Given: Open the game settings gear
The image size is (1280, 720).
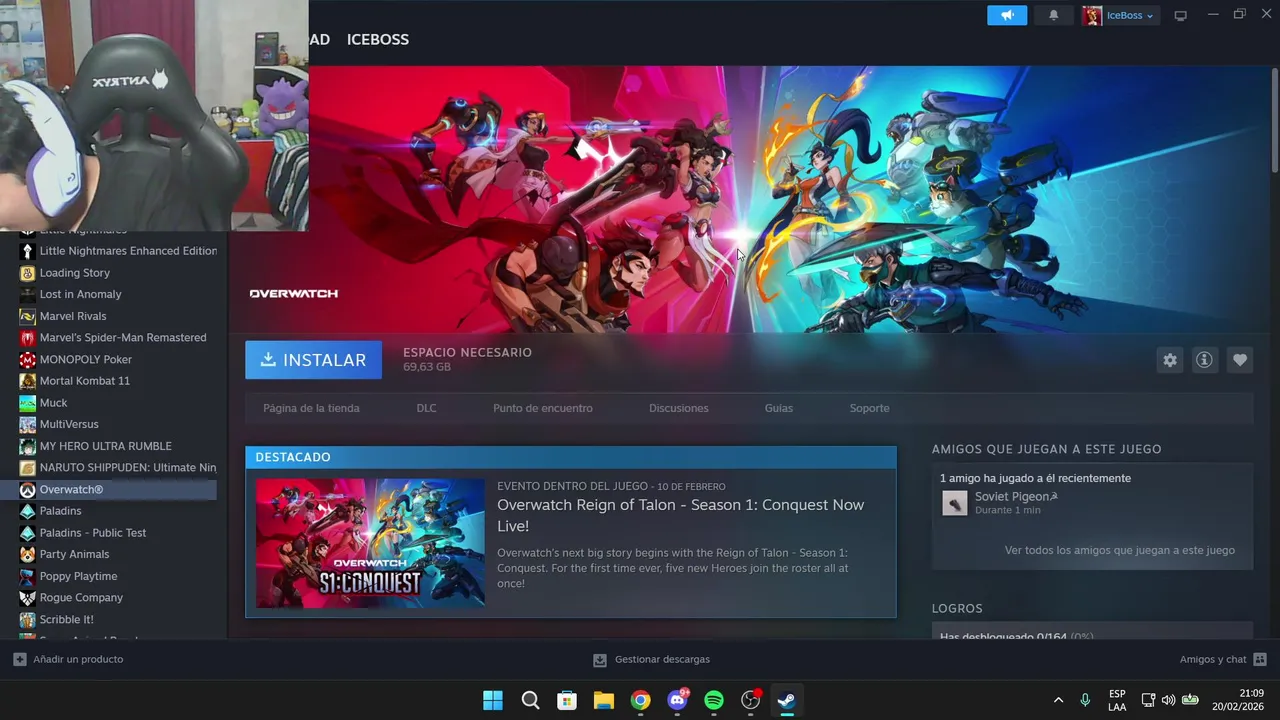Looking at the screenshot, I should pyautogui.click(x=1170, y=360).
